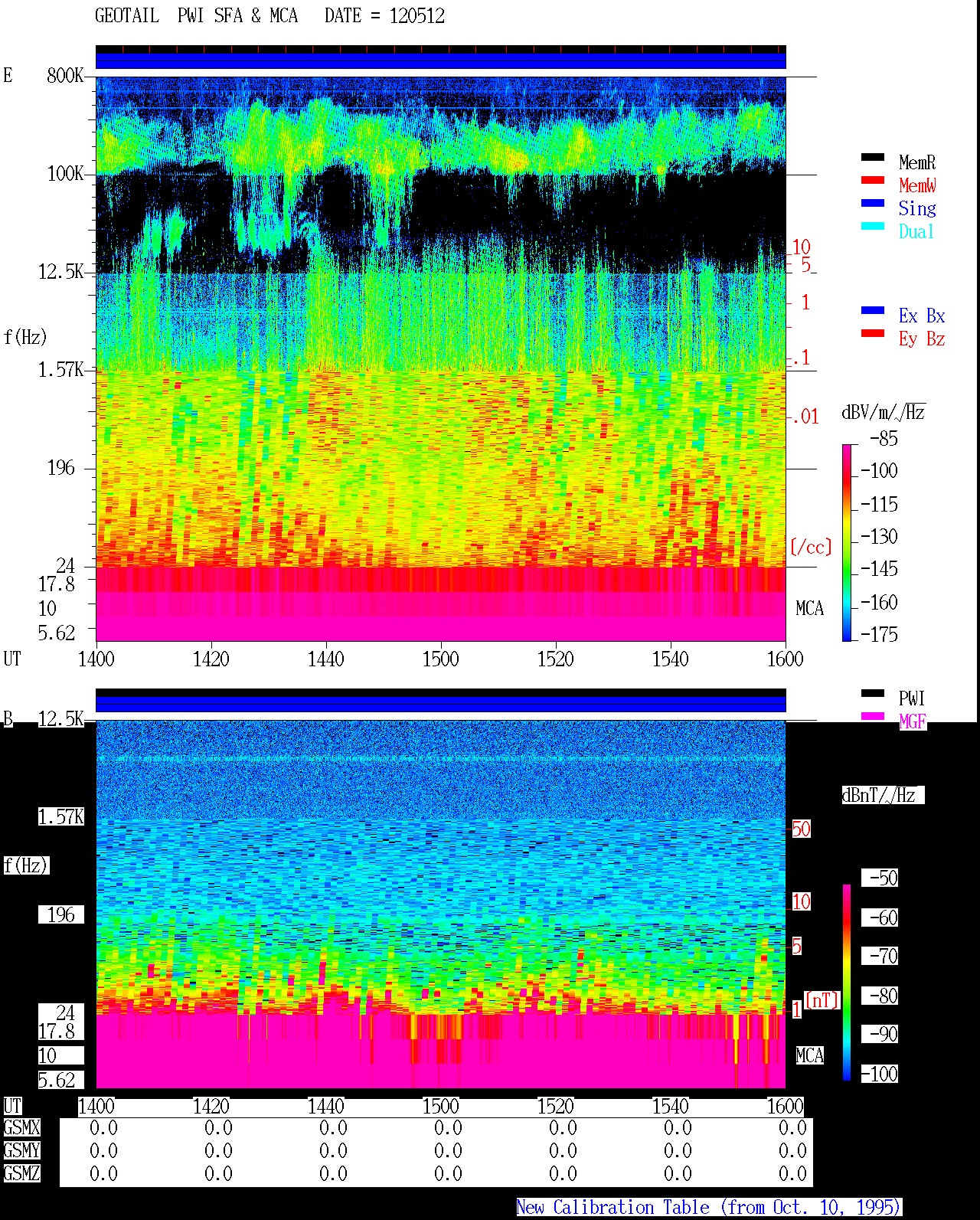Click the red .01 density tick label
The height and width of the screenshot is (1220, 980).
tap(805, 417)
